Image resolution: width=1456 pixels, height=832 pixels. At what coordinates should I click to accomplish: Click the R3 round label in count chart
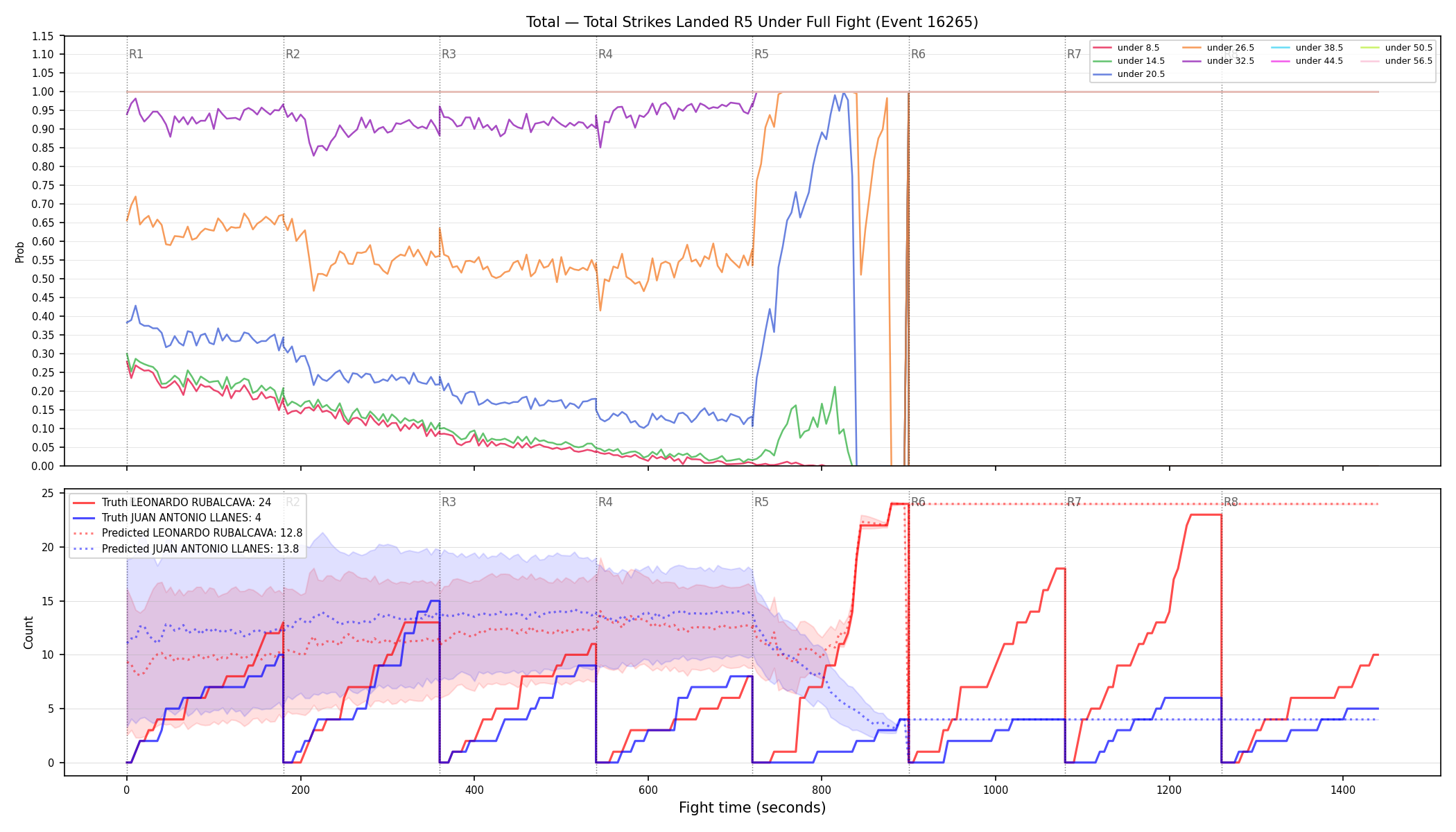(x=449, y=502)
